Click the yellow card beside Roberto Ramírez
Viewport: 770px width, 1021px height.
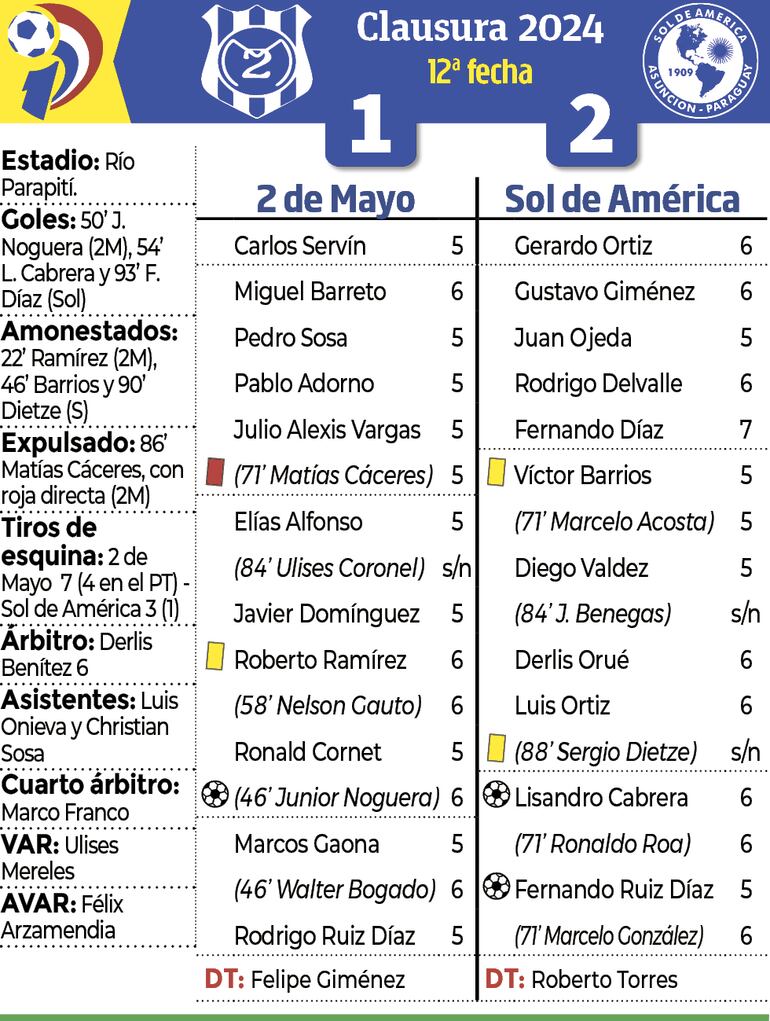tap(213, 658)
